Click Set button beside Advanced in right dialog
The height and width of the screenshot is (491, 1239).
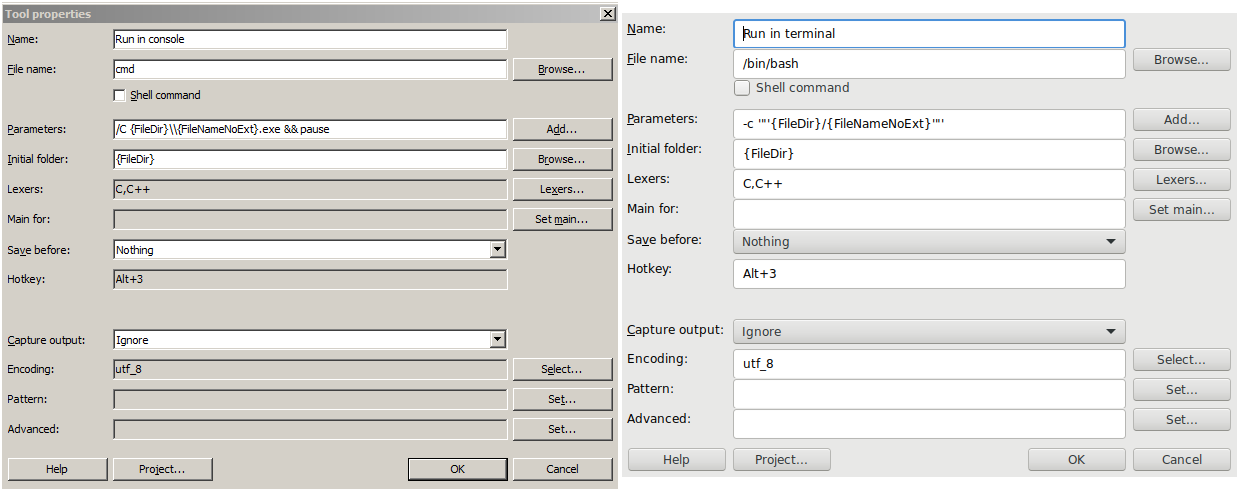1181,420
